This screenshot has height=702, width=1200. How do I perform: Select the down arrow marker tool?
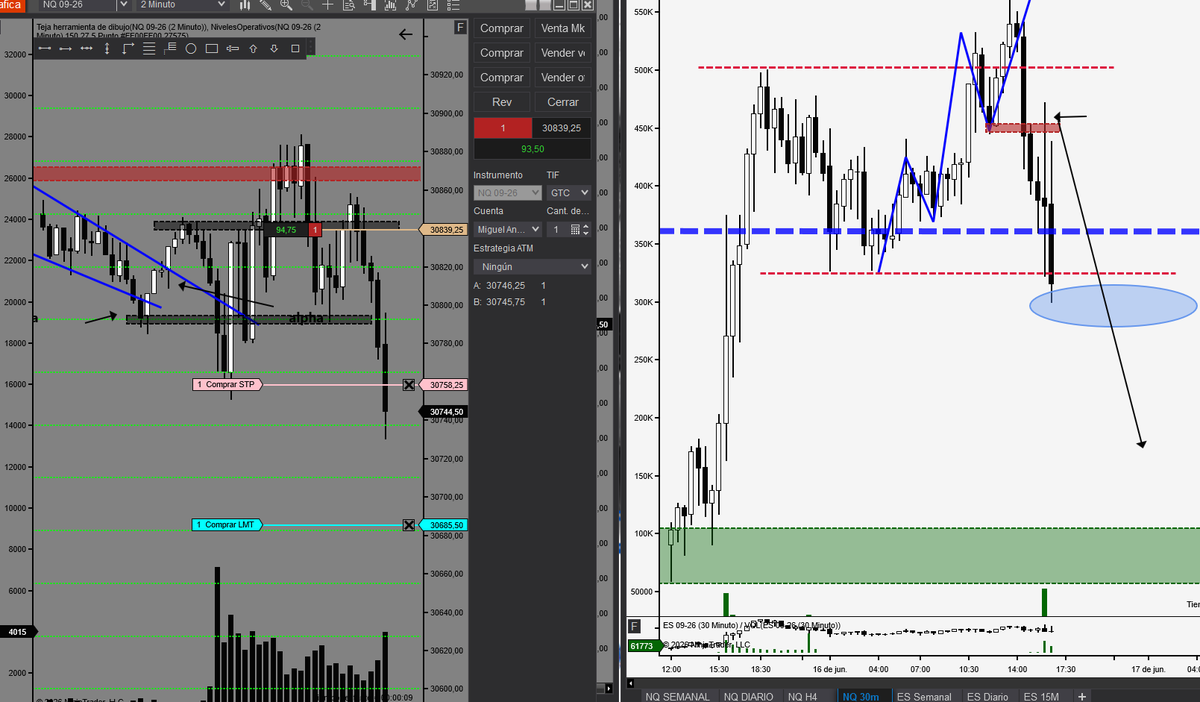tap(274, 48)
